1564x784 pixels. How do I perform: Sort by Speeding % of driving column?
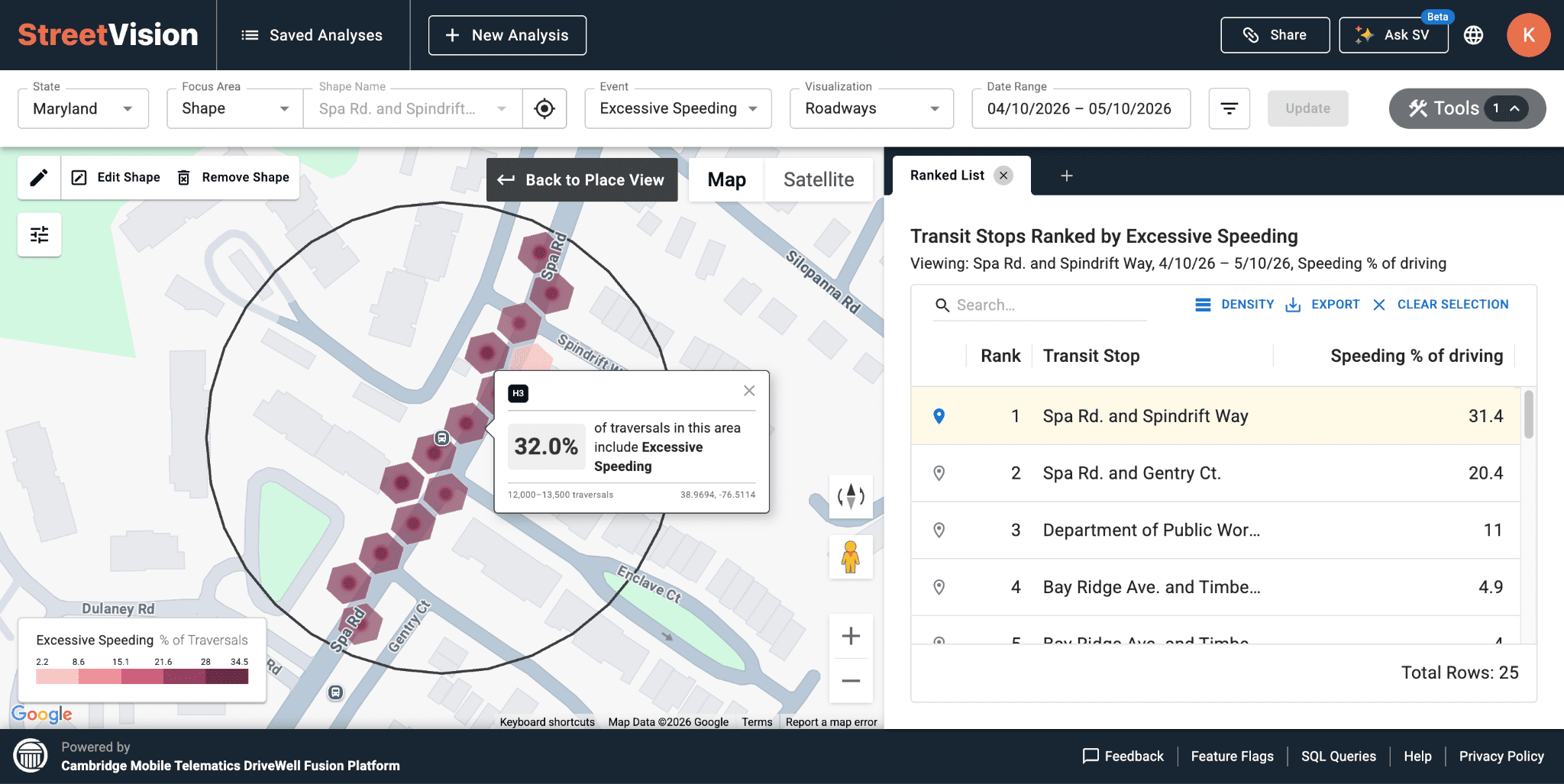pos(1417,356)
